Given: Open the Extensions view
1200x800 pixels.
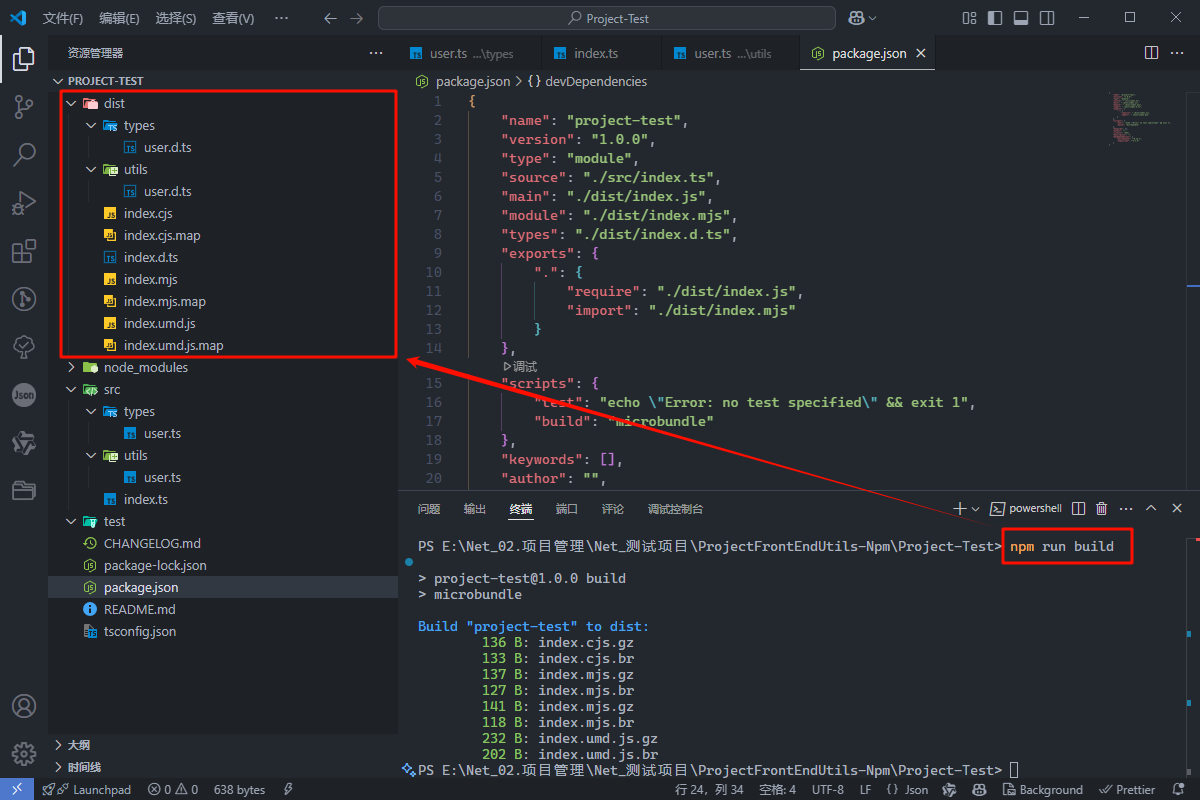Looking at the screenshot, I should (x=24, y=251).
